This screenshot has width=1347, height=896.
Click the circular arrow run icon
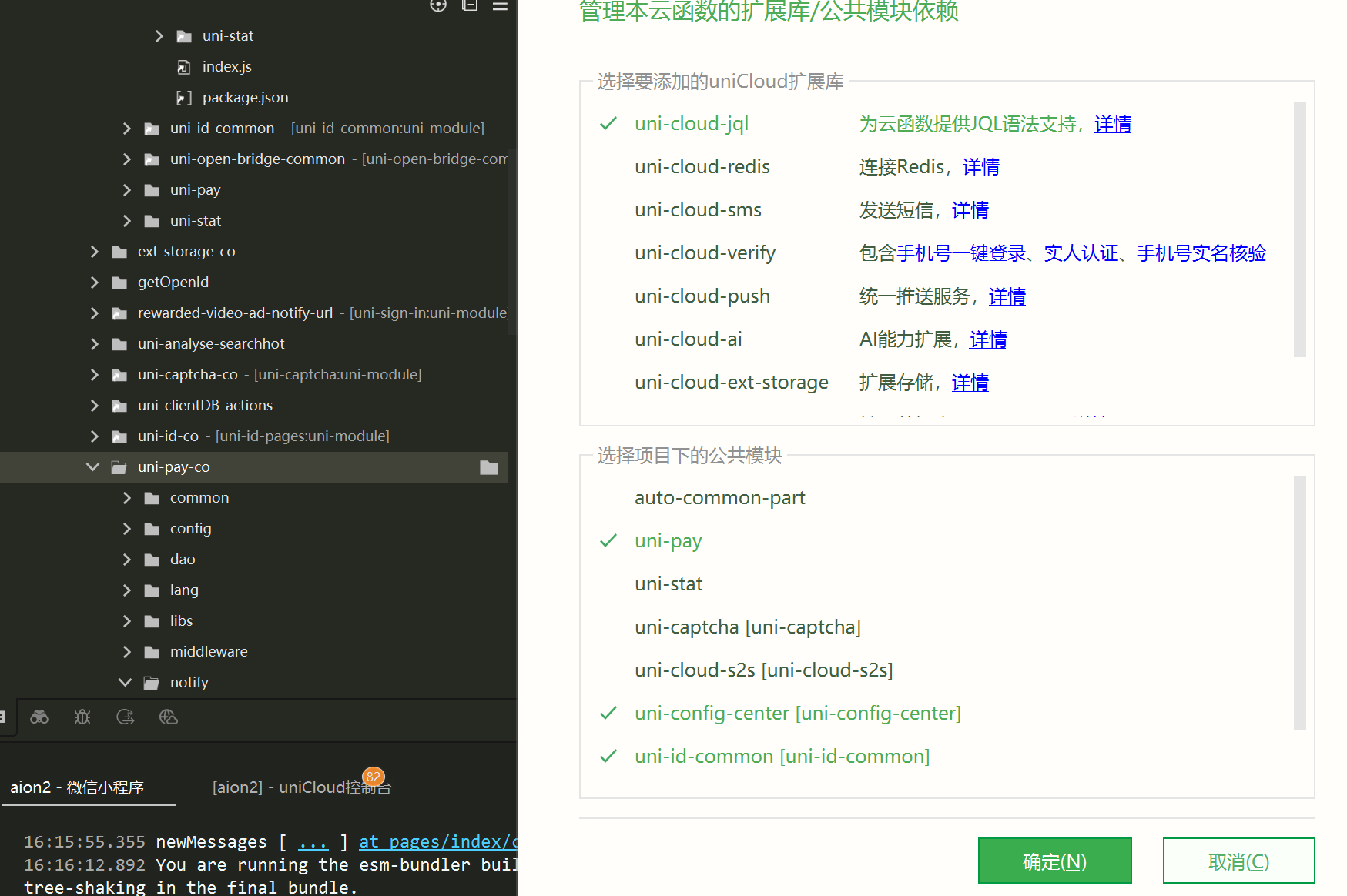point(126,717)
